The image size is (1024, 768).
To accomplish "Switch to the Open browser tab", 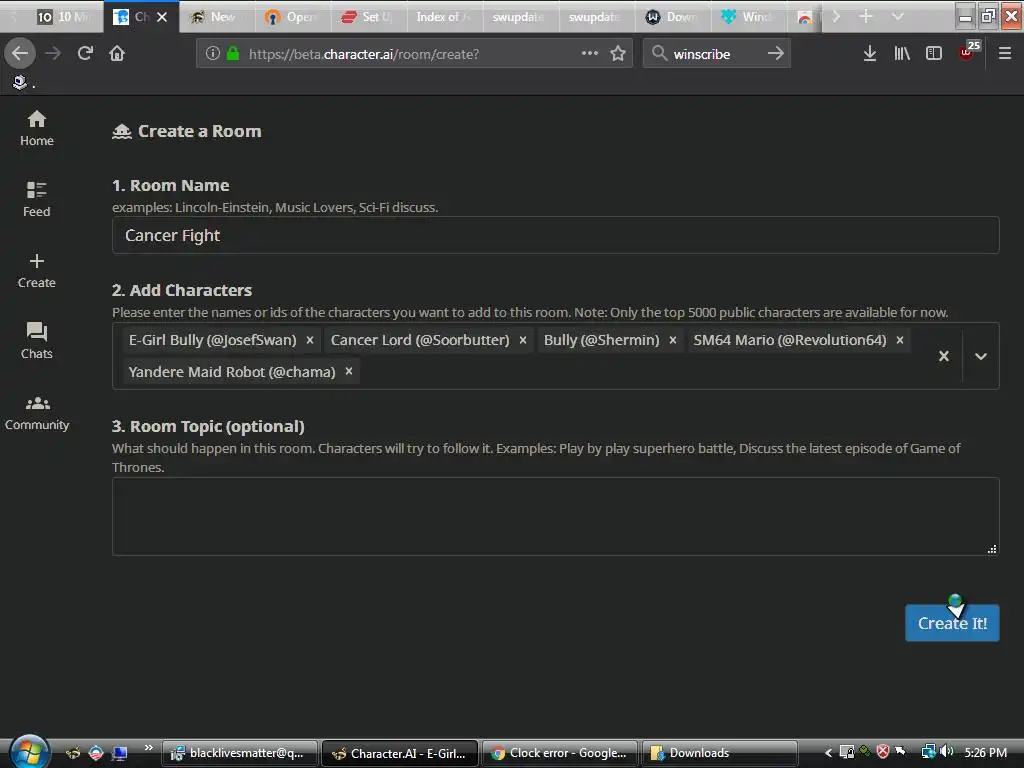I will tap(292, 17).
